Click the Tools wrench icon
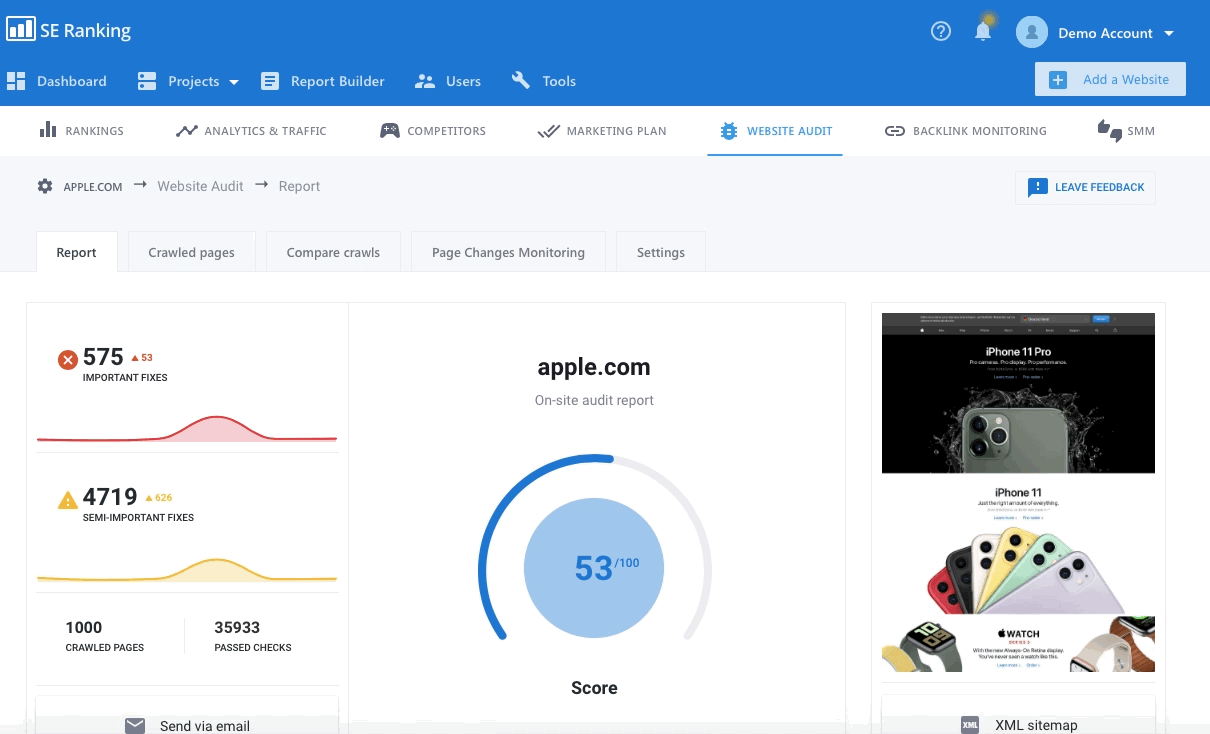The image size is (1210, 734). pos(521,80)
